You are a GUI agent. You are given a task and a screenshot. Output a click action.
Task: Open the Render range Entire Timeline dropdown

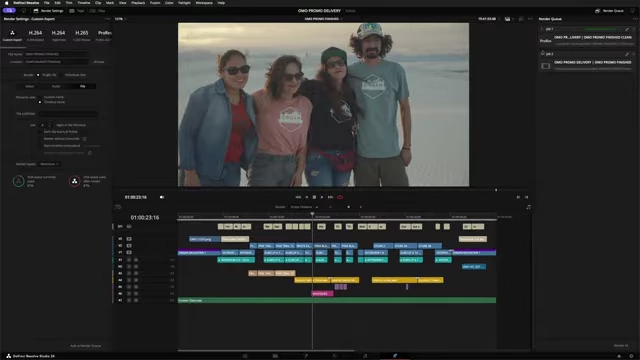(304, 207)
